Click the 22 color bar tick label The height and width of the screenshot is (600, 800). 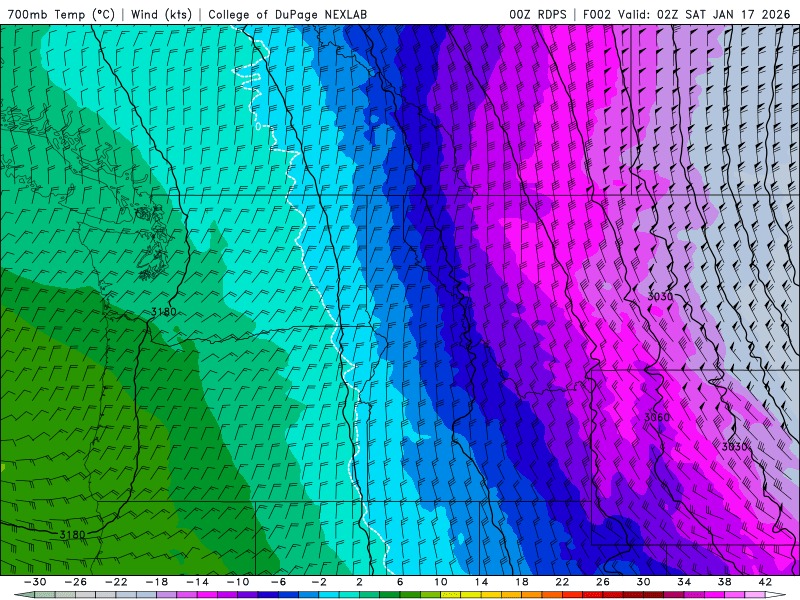coord(562,582)
